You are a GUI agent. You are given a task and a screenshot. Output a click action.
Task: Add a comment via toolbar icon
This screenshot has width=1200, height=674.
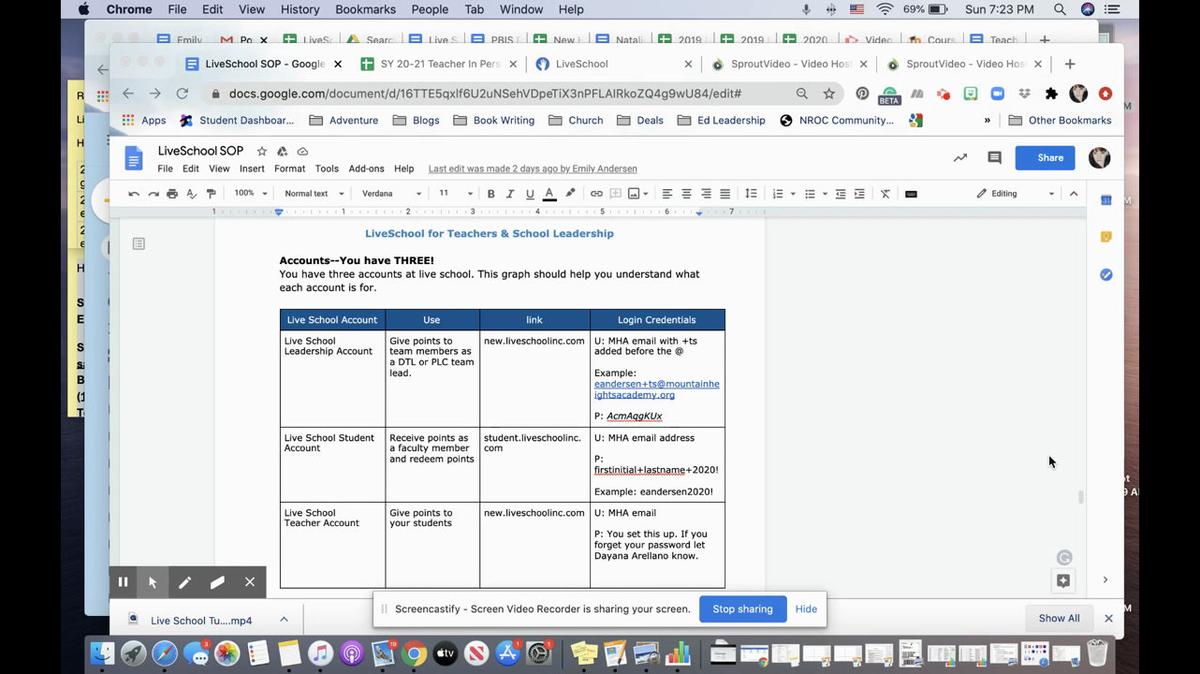[x=616, y=194]
